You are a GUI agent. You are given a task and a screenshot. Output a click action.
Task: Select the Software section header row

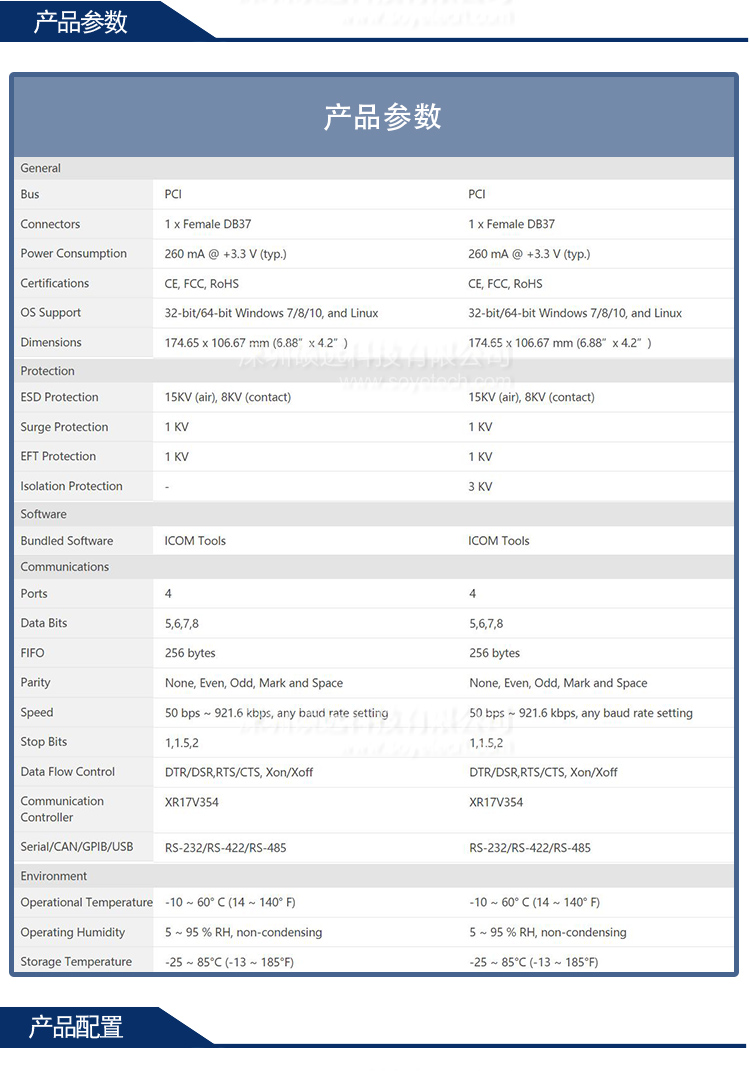(x=44, y=514)
